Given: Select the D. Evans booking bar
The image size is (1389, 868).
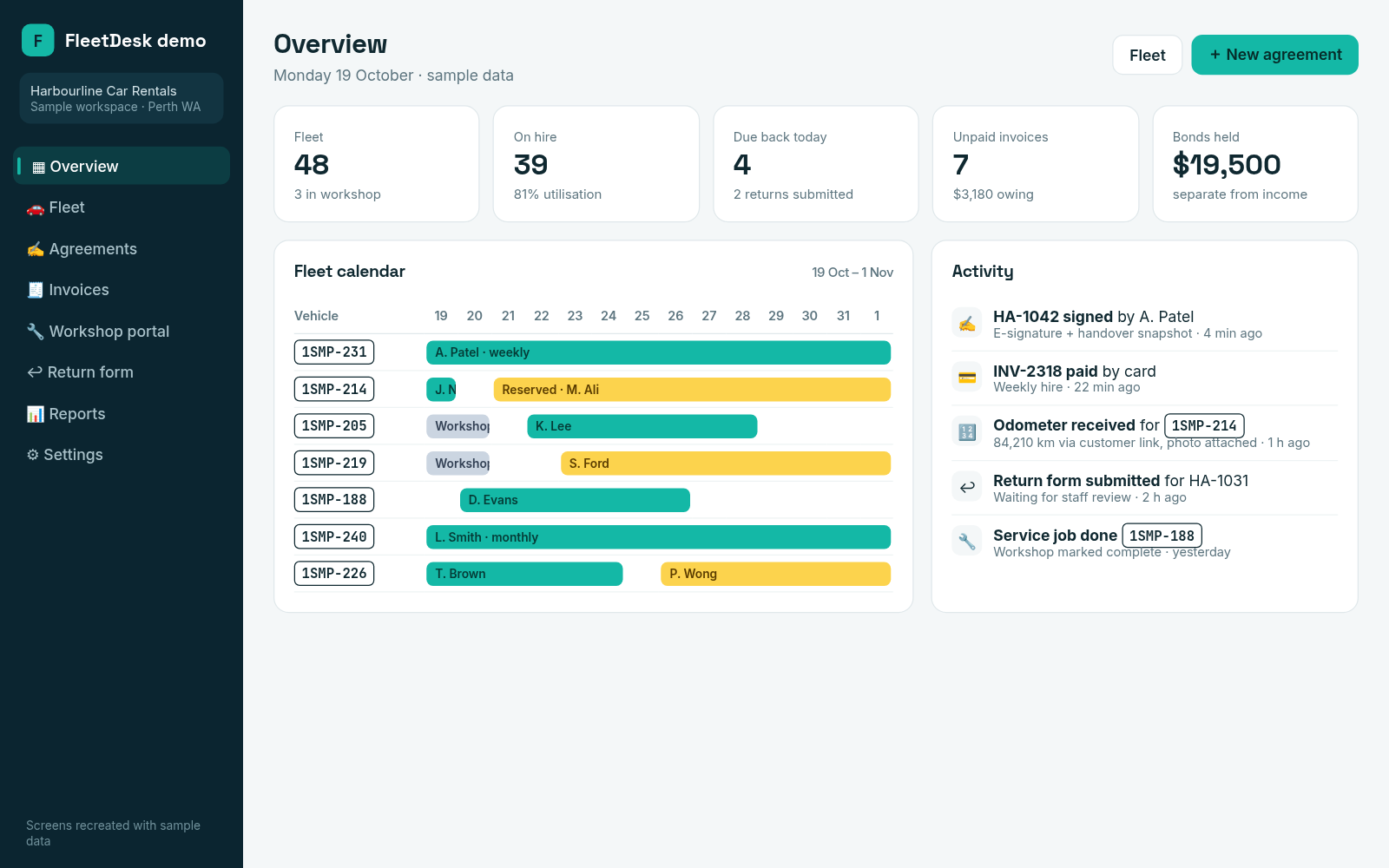Looking at the screenshot, I should [x=575, y=500].
